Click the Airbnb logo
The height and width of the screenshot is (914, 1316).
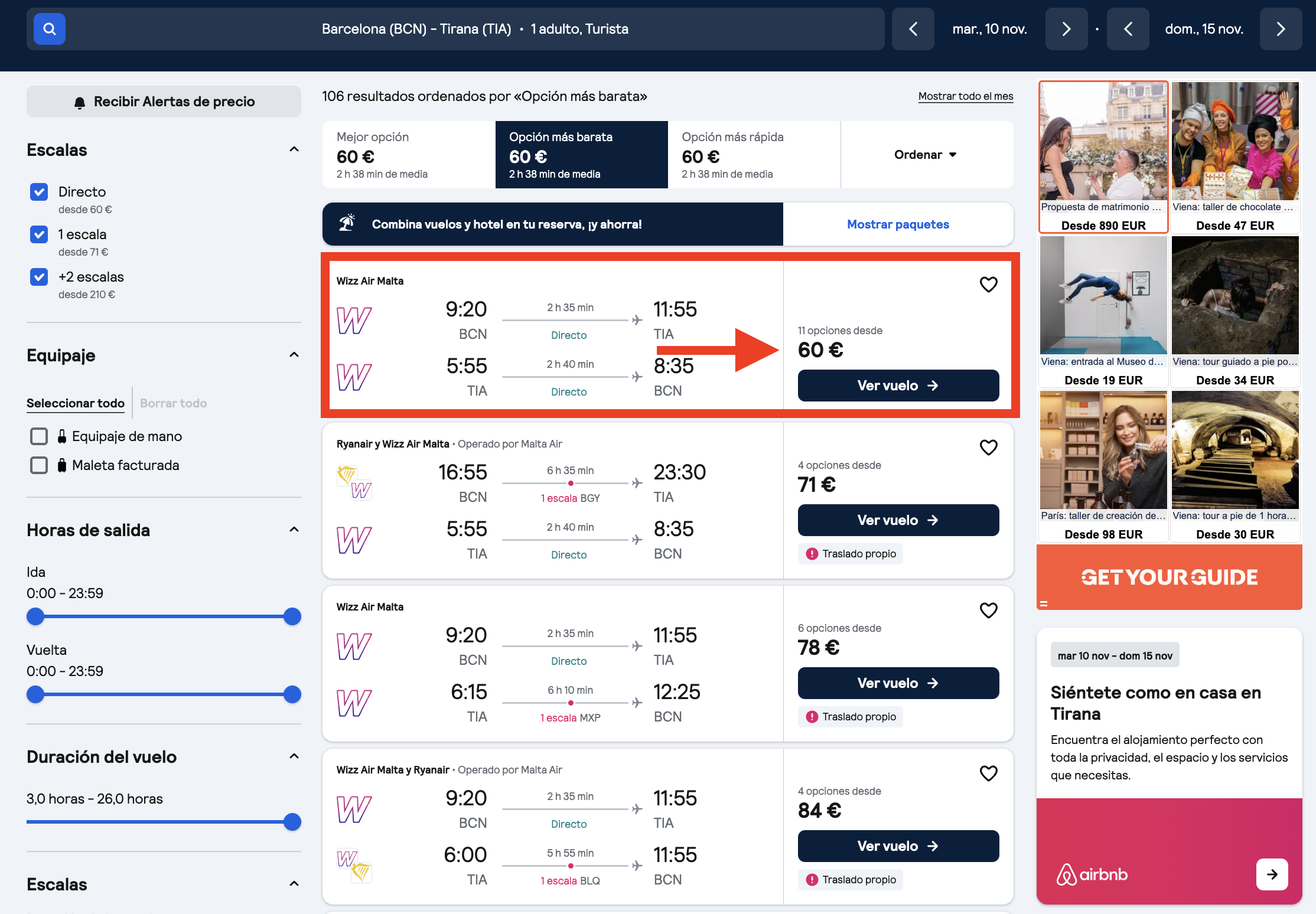point(1092,874)
